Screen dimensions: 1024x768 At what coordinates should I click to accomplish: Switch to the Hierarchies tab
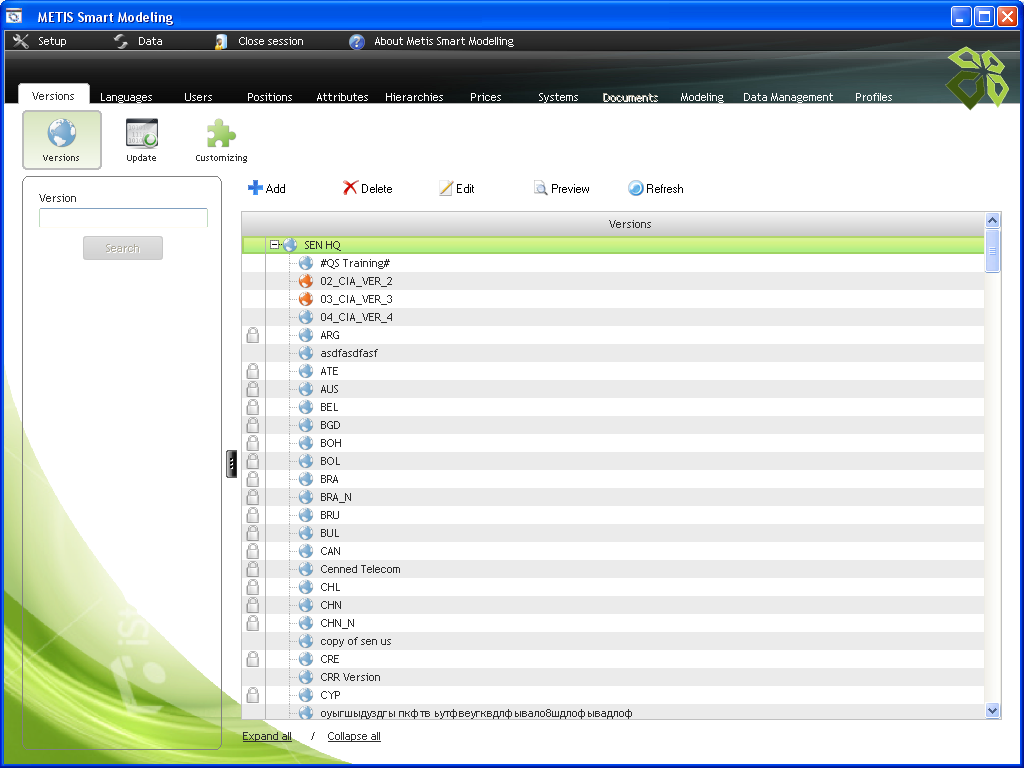pyautogui.click(x=414, y=97)
